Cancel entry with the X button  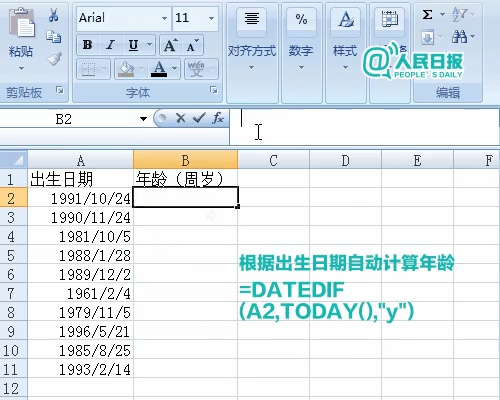click(x=181, y=118)
